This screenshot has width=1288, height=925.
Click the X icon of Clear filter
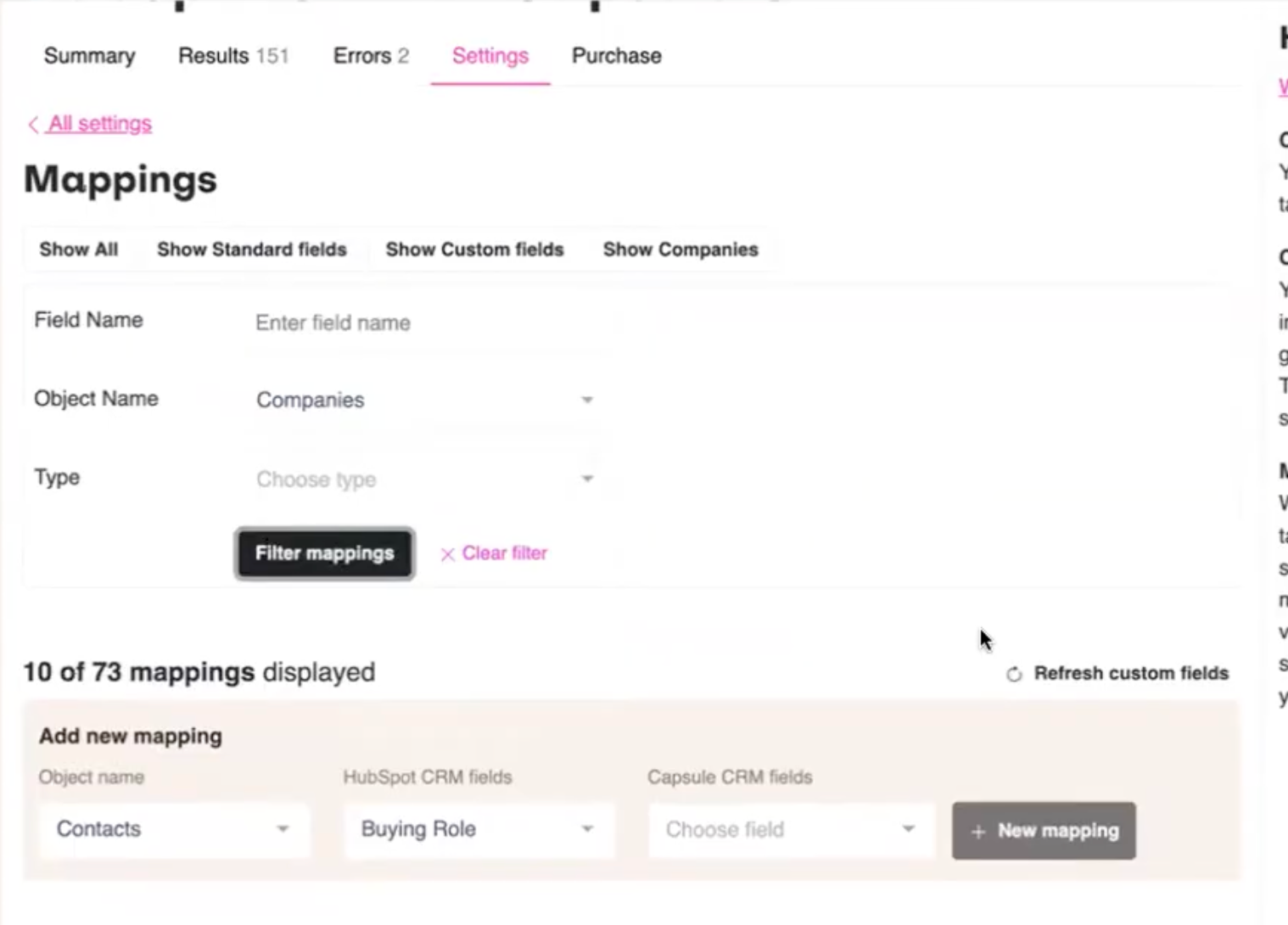(x=447, y=554)
